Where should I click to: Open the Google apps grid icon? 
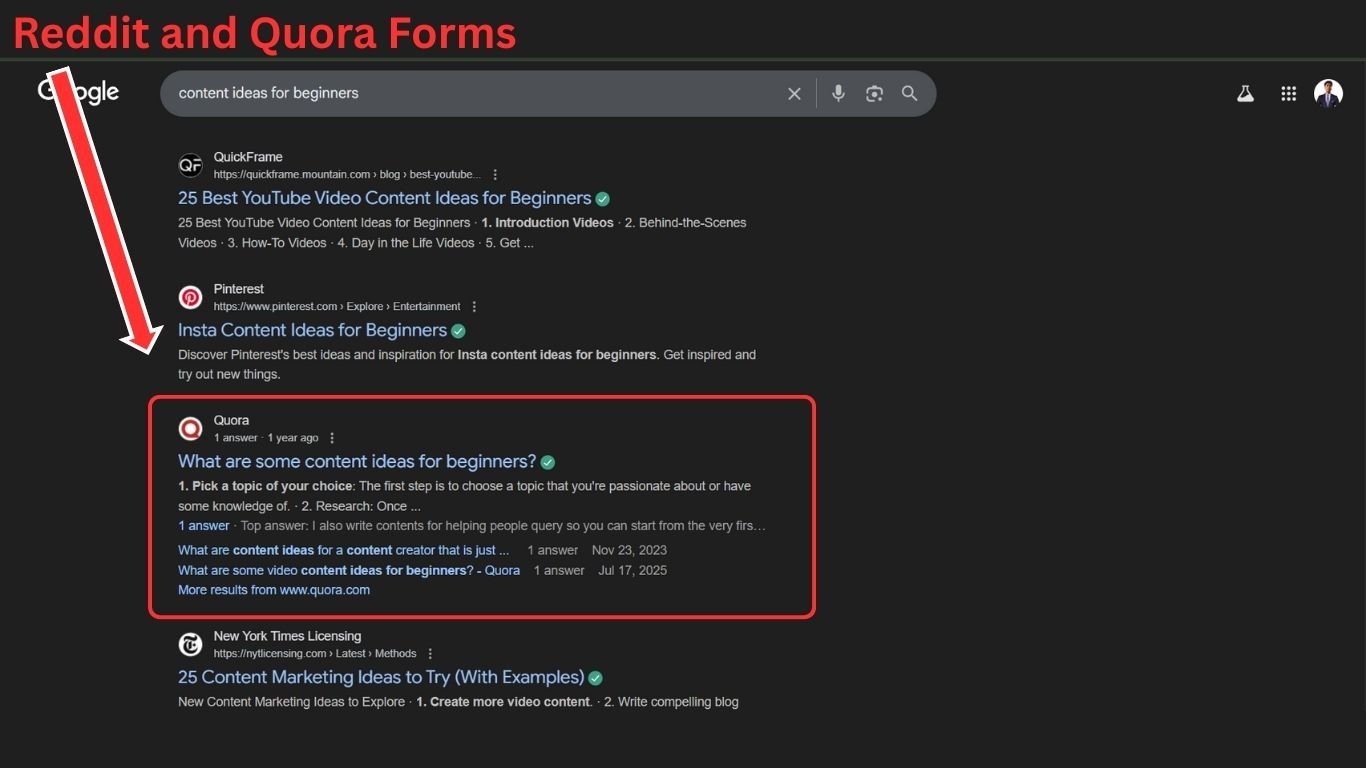click(1288, 93)
